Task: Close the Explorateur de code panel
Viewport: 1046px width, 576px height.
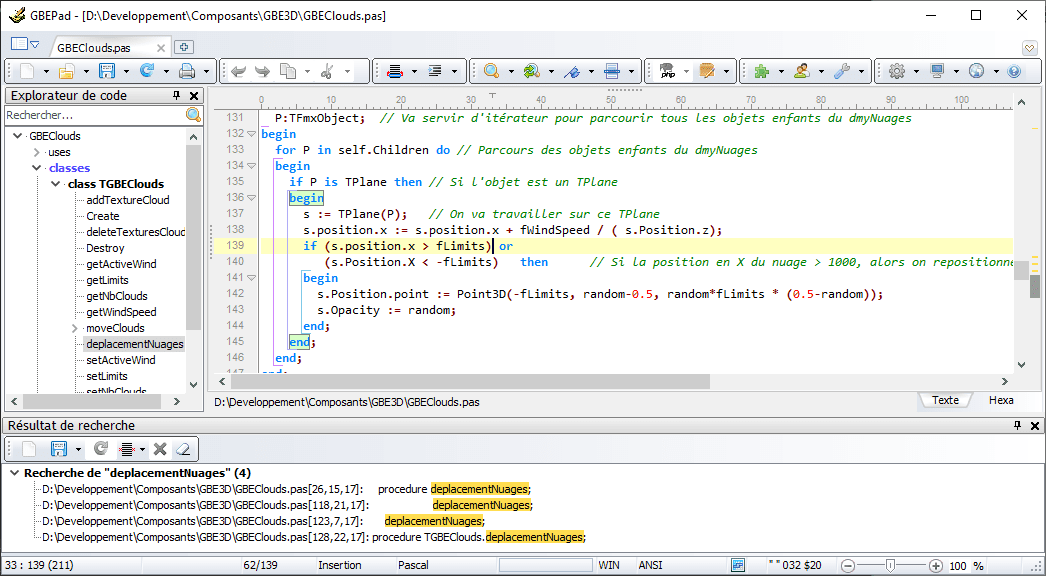Action: [x=194, y=96]
